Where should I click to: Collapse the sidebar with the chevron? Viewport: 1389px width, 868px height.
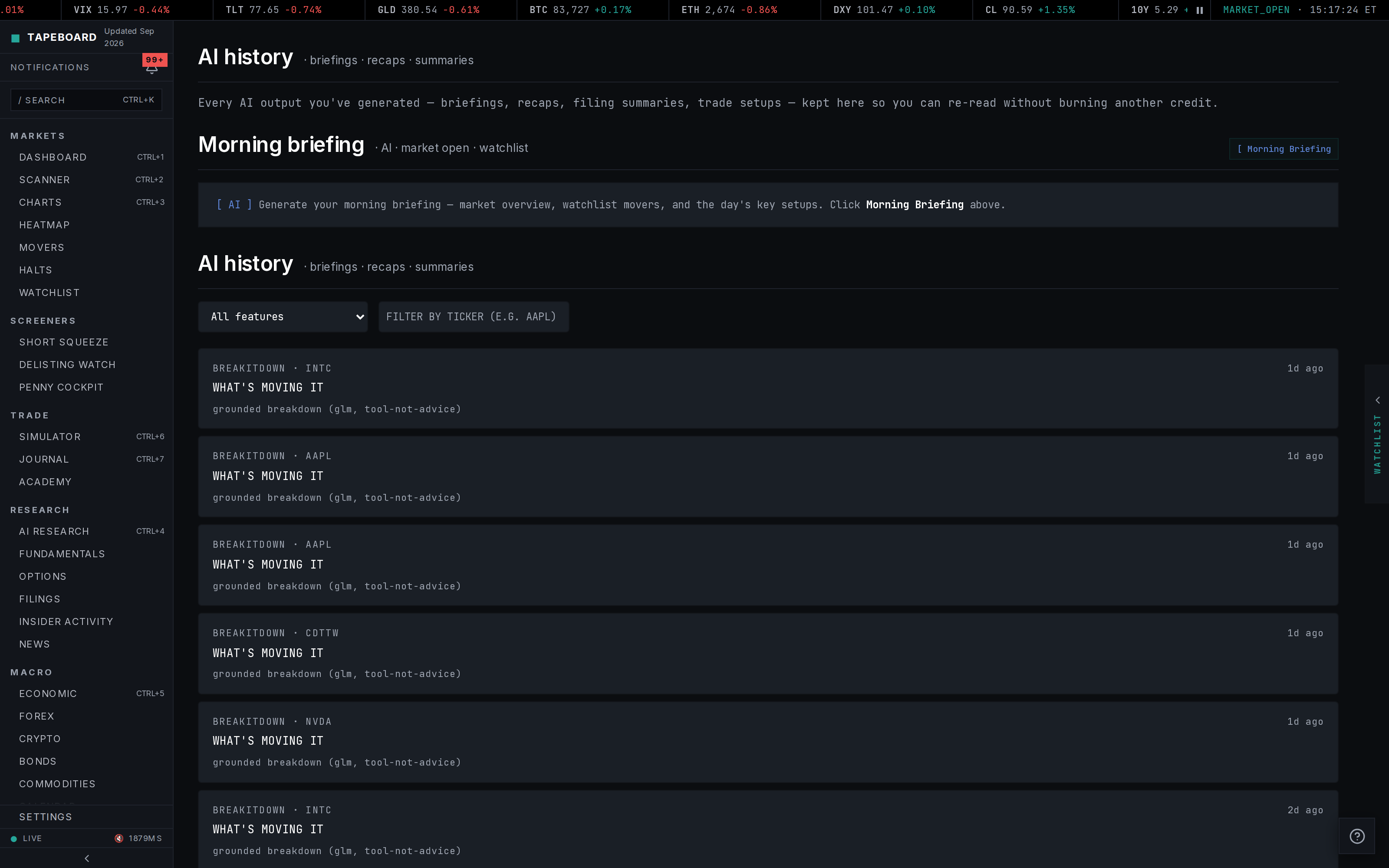point(87,858)
